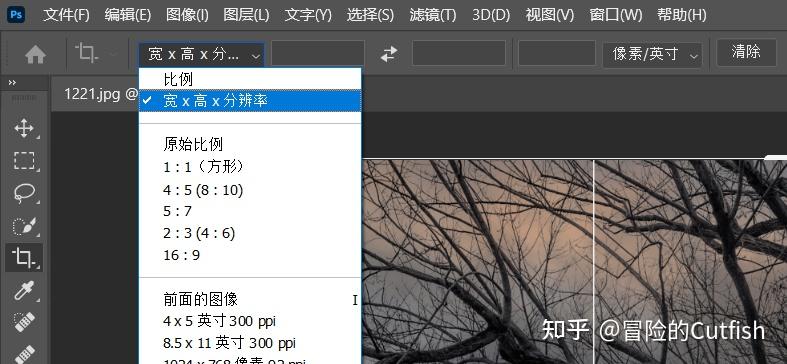Viewport: 787px width, 364px height.
Task: Open the 视图(V) menu
Action: click(x=550, y=15)
